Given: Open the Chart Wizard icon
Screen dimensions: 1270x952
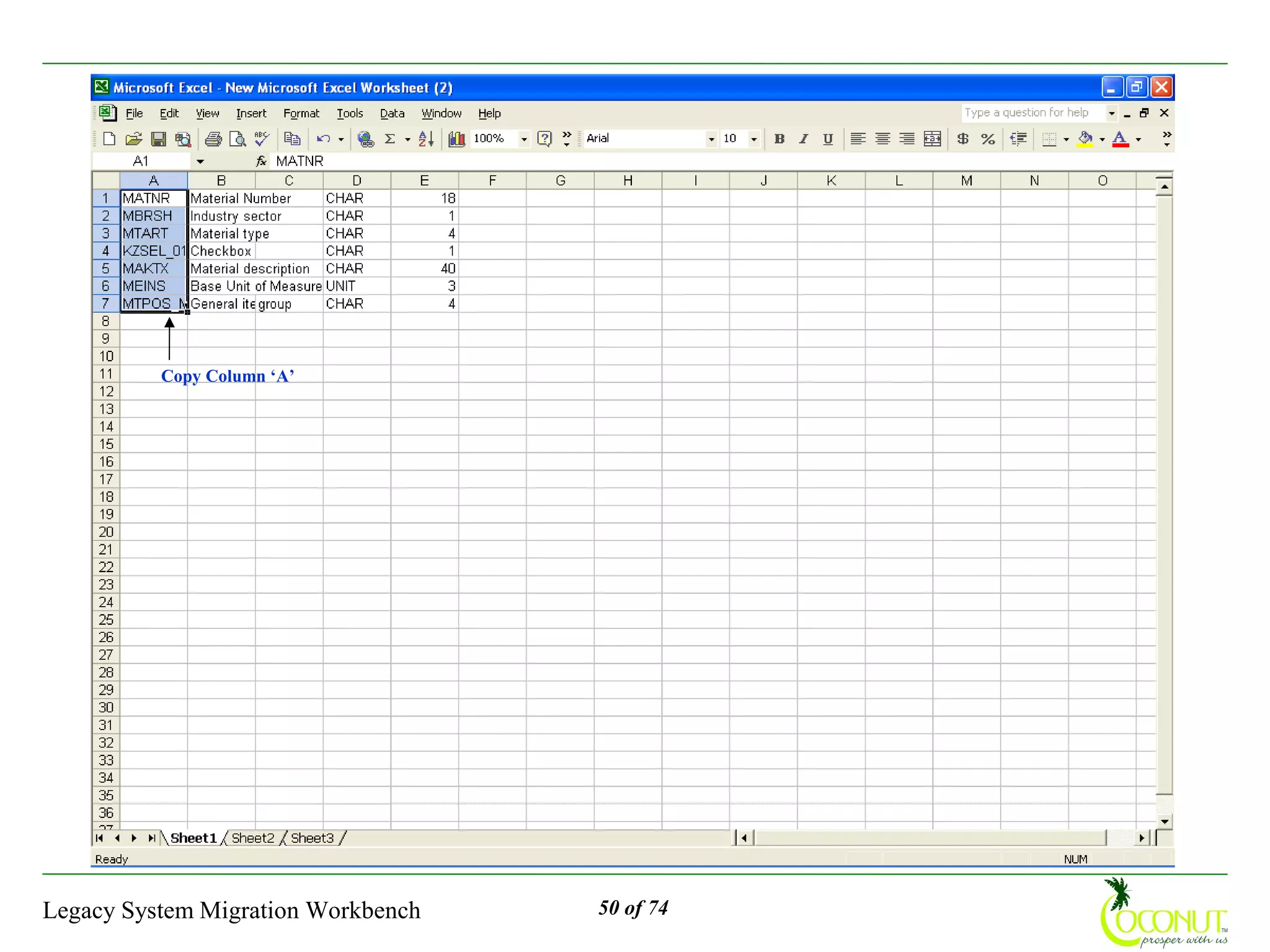Looking at the screenshot, I should click(x=457, y=139).
